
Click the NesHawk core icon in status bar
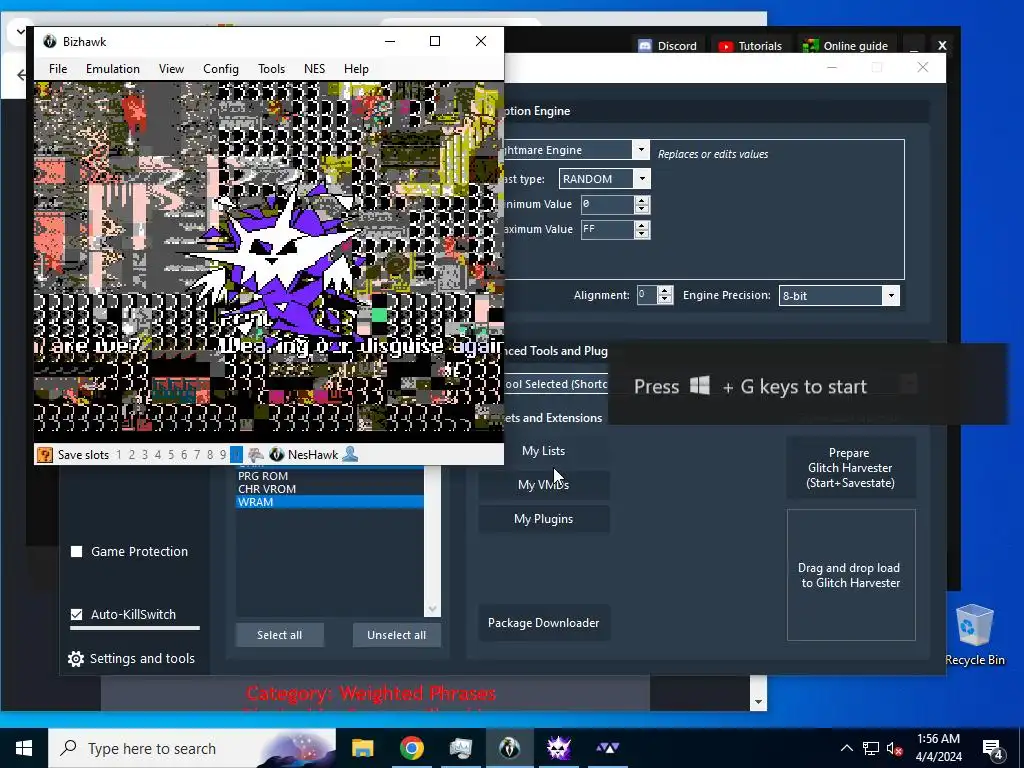276,455
